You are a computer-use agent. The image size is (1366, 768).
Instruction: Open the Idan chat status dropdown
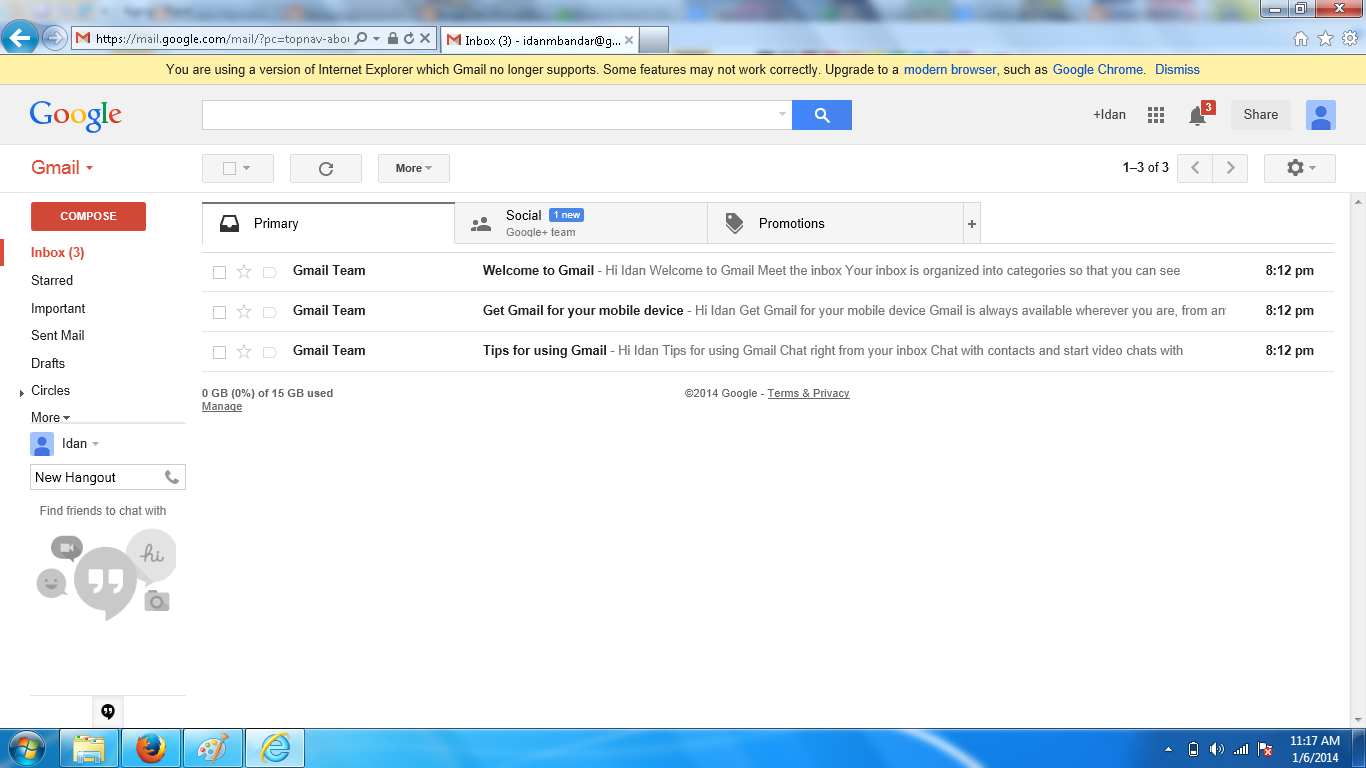tap(96, 444)
